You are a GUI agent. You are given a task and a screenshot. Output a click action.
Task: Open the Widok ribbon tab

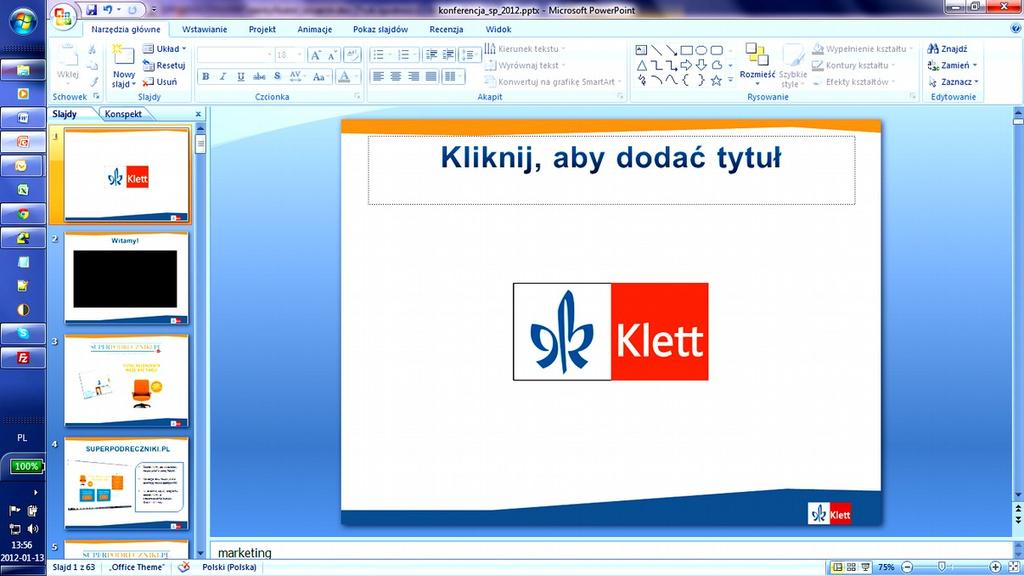tap(498, 29)
